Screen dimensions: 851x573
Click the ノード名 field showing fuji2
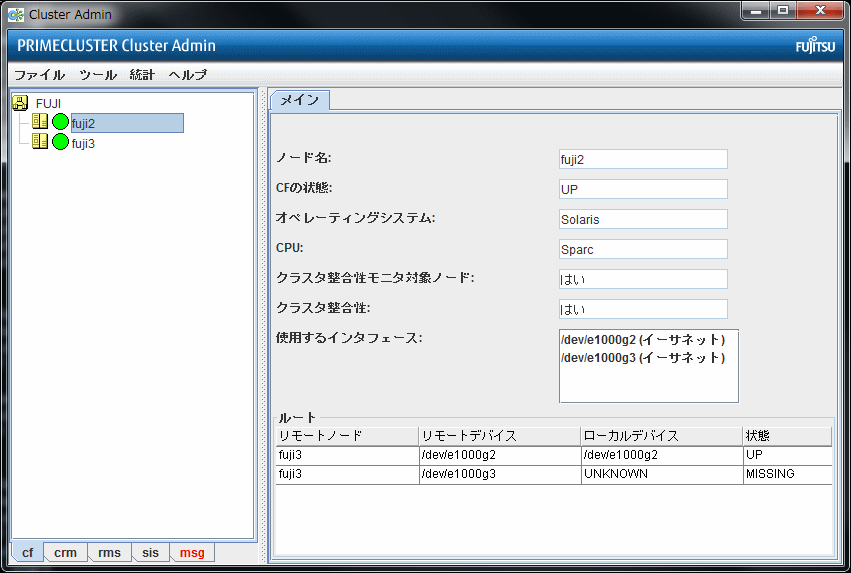click(x=643, y=159)
